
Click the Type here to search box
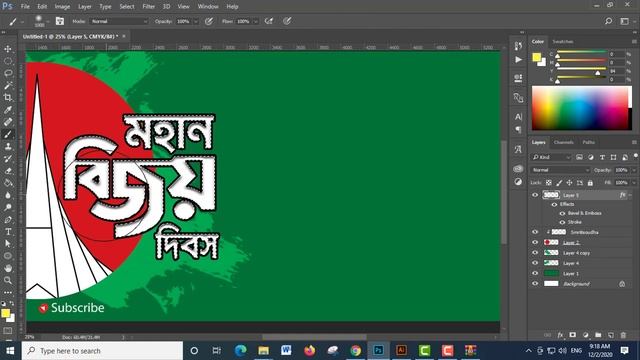click(102, 351)
